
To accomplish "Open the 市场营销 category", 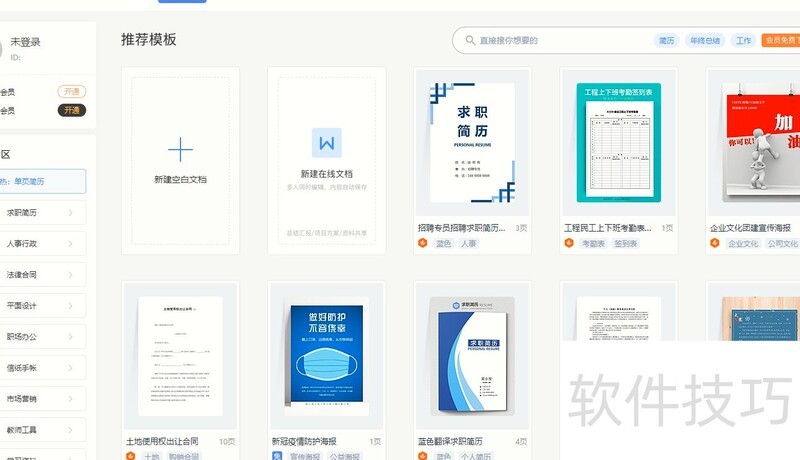I will 43,399.
